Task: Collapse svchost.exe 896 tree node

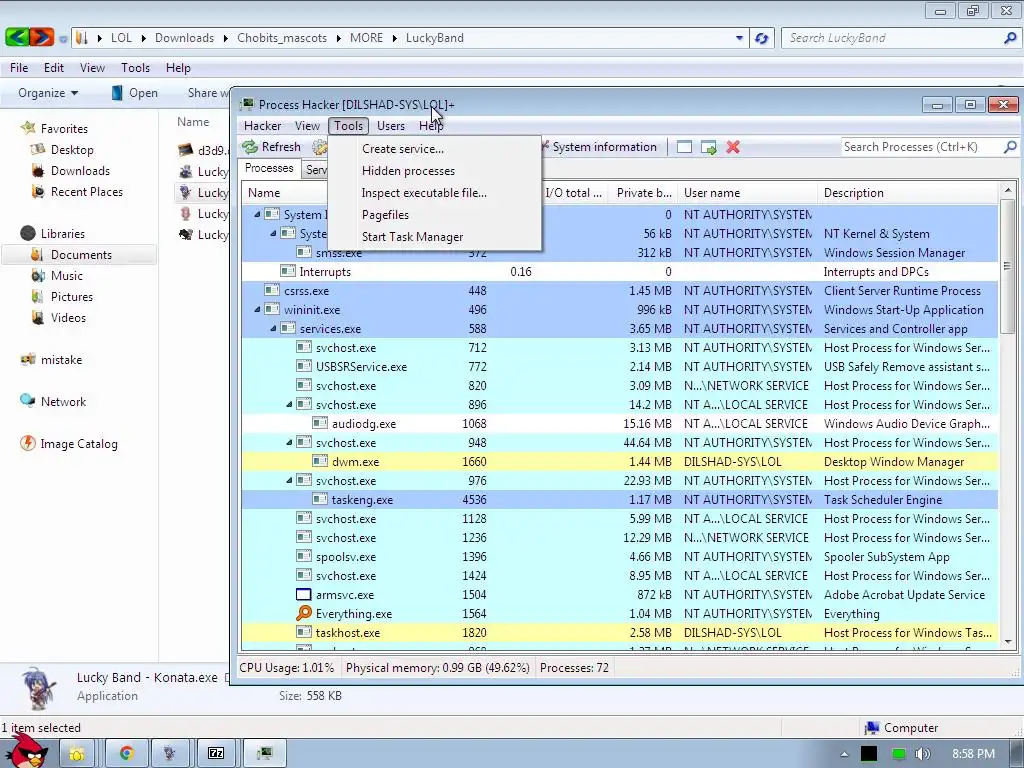Action: click(x=289, y=404)
